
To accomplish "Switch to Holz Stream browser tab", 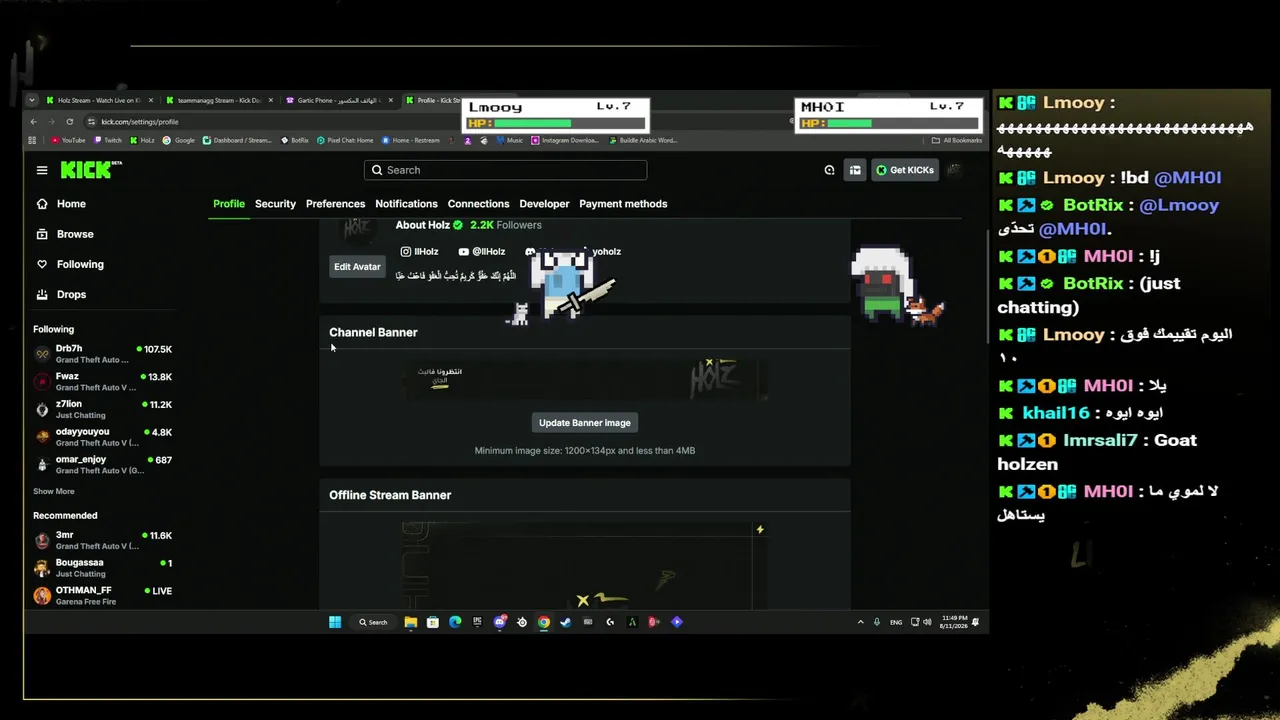I will [x=98, y=100].
